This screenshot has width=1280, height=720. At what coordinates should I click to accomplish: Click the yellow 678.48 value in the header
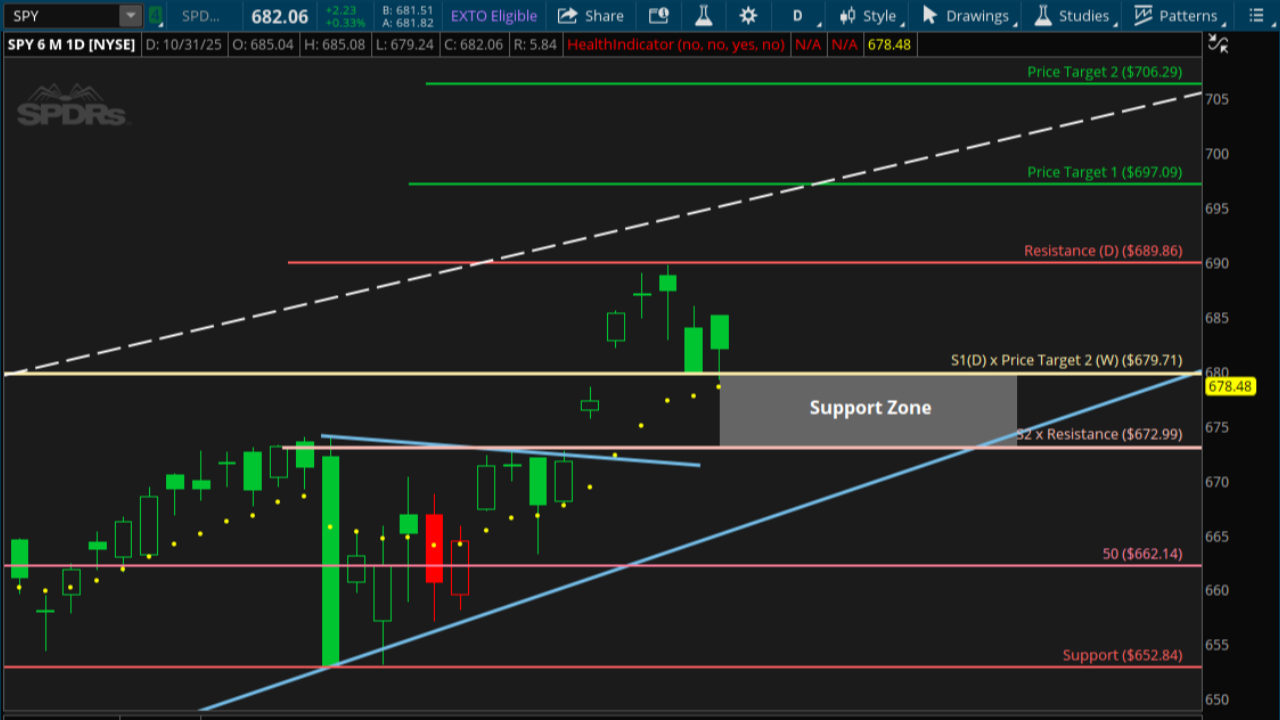(x=889, y=44)
